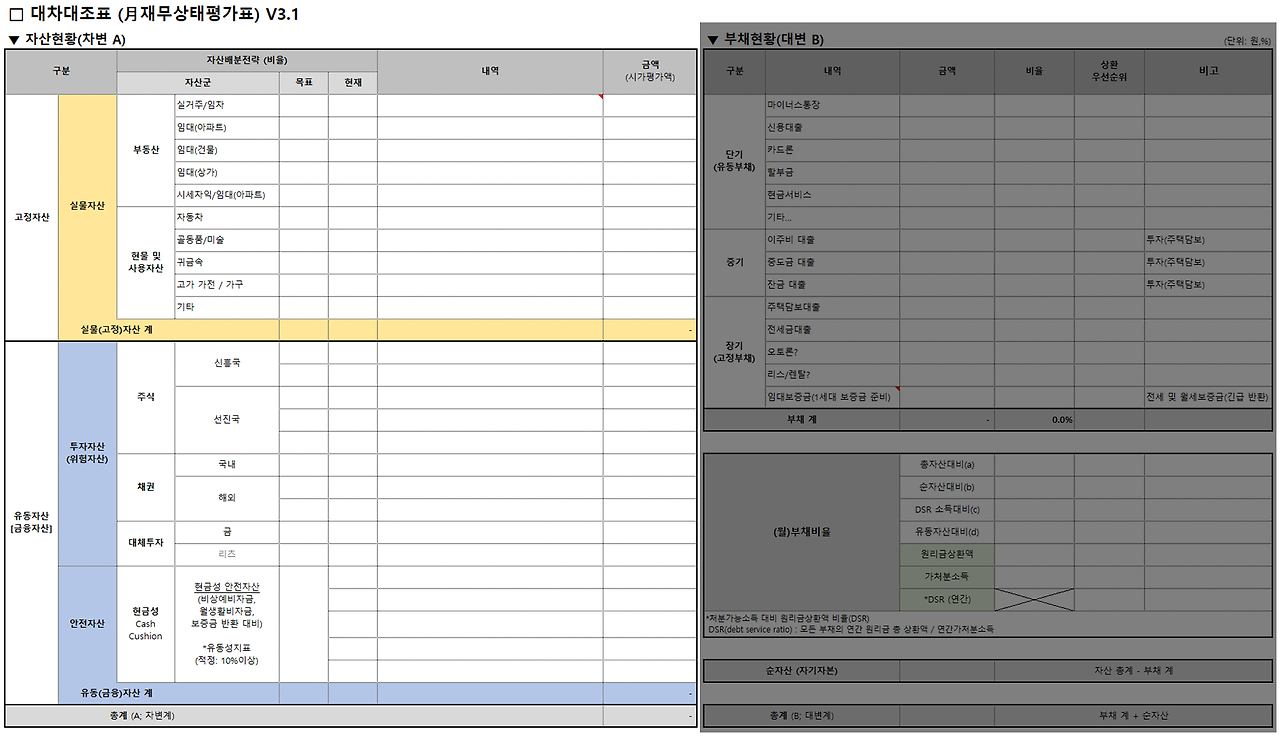
Task: Select the '해외' bond cell
Action: [x=227, y=498]
